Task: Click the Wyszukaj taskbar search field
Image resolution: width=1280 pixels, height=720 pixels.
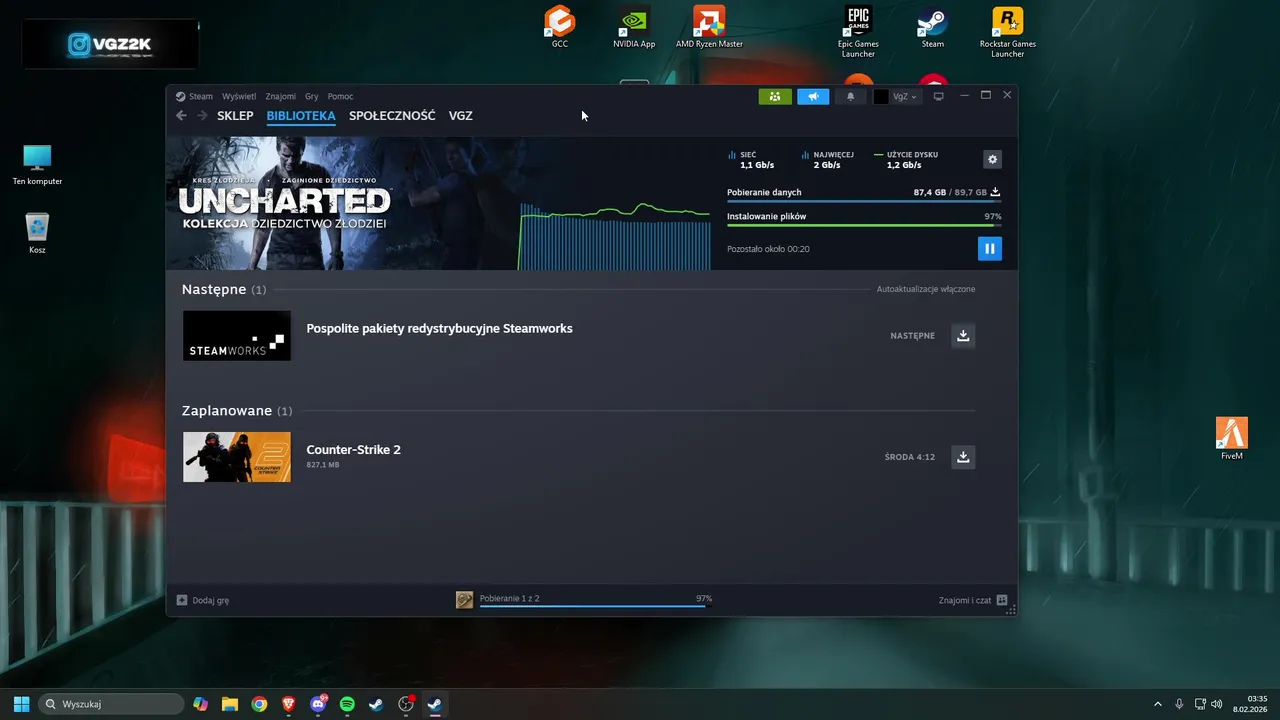Action: tap(111, 704)
